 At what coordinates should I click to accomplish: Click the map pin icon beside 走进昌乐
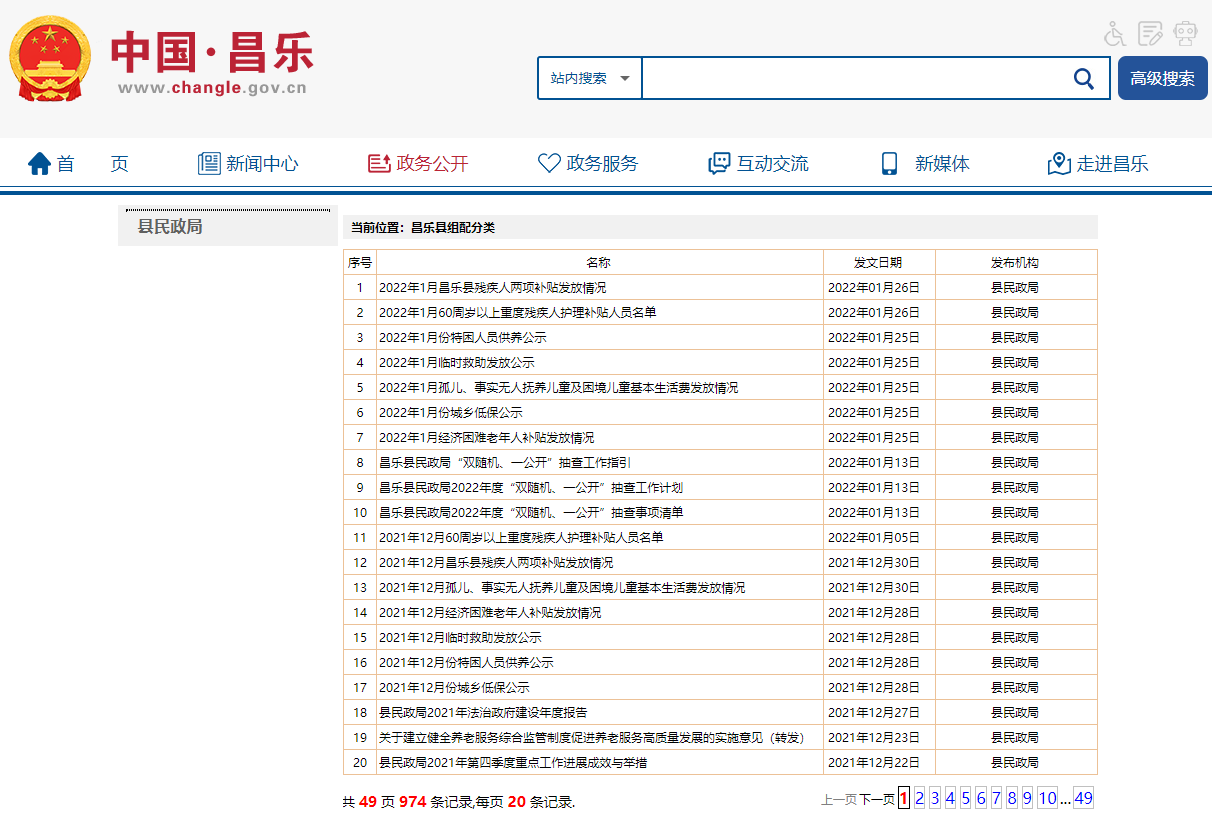[x=1059, y=164]
